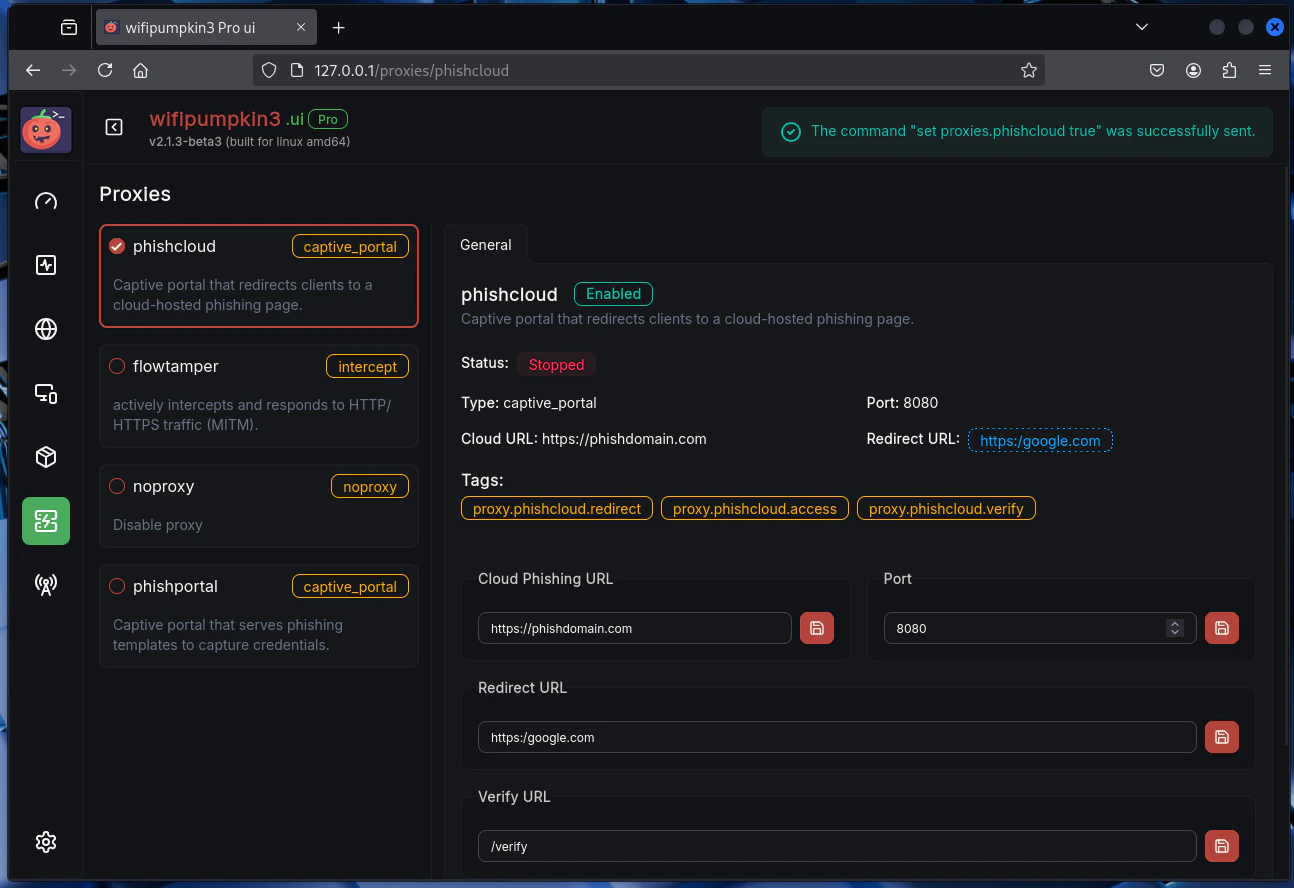1294x888 pixels.
Task: Click the Disable proxy description
Action: pyautogui.click(x=158, y=525)
